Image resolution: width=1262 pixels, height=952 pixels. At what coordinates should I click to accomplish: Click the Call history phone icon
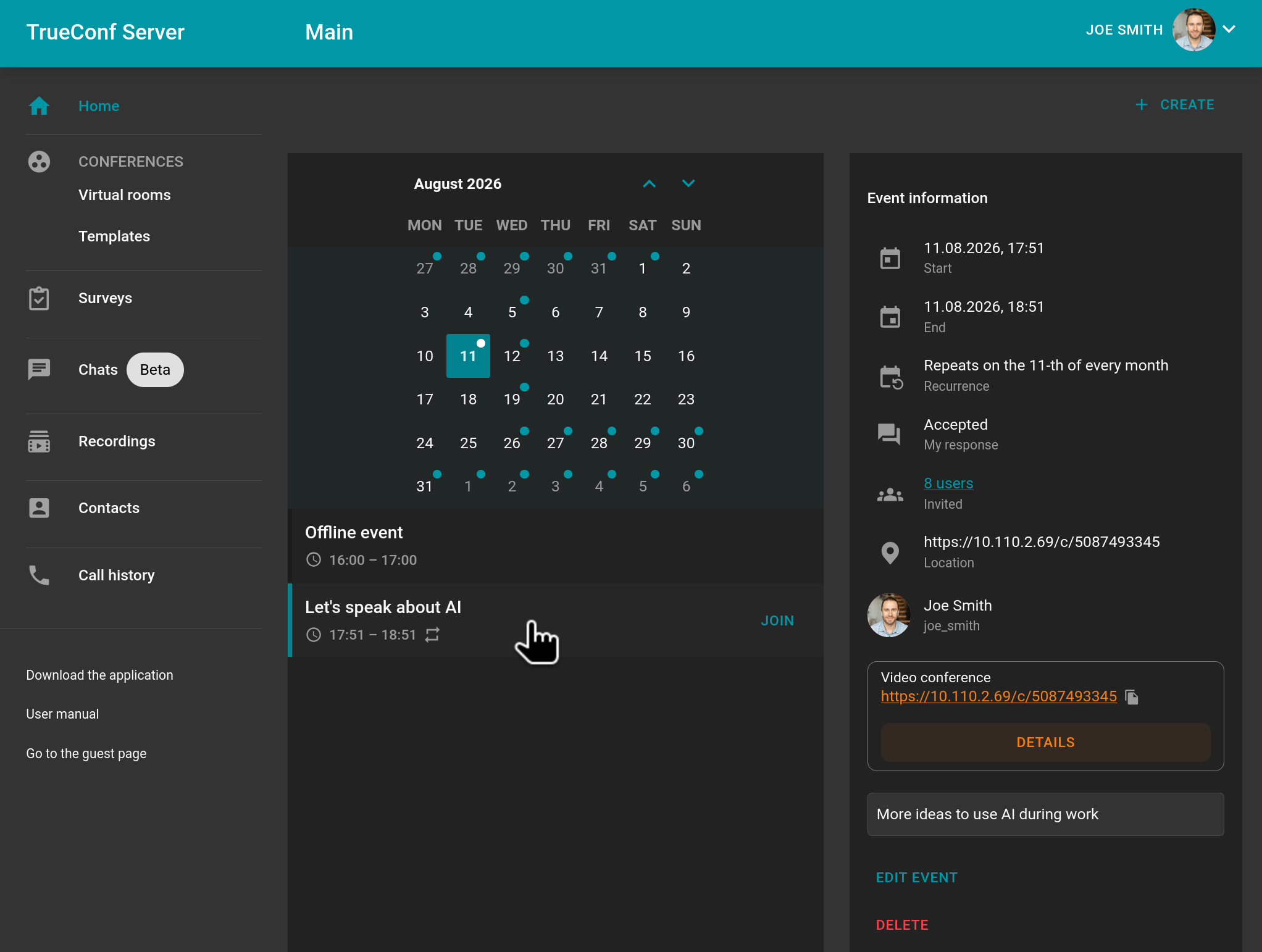(x=39, y=575)
